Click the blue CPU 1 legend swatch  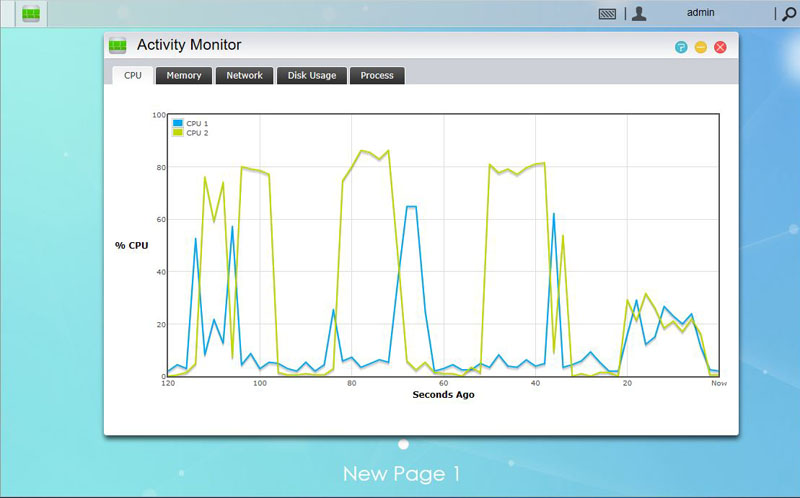(x=178, y=123)
